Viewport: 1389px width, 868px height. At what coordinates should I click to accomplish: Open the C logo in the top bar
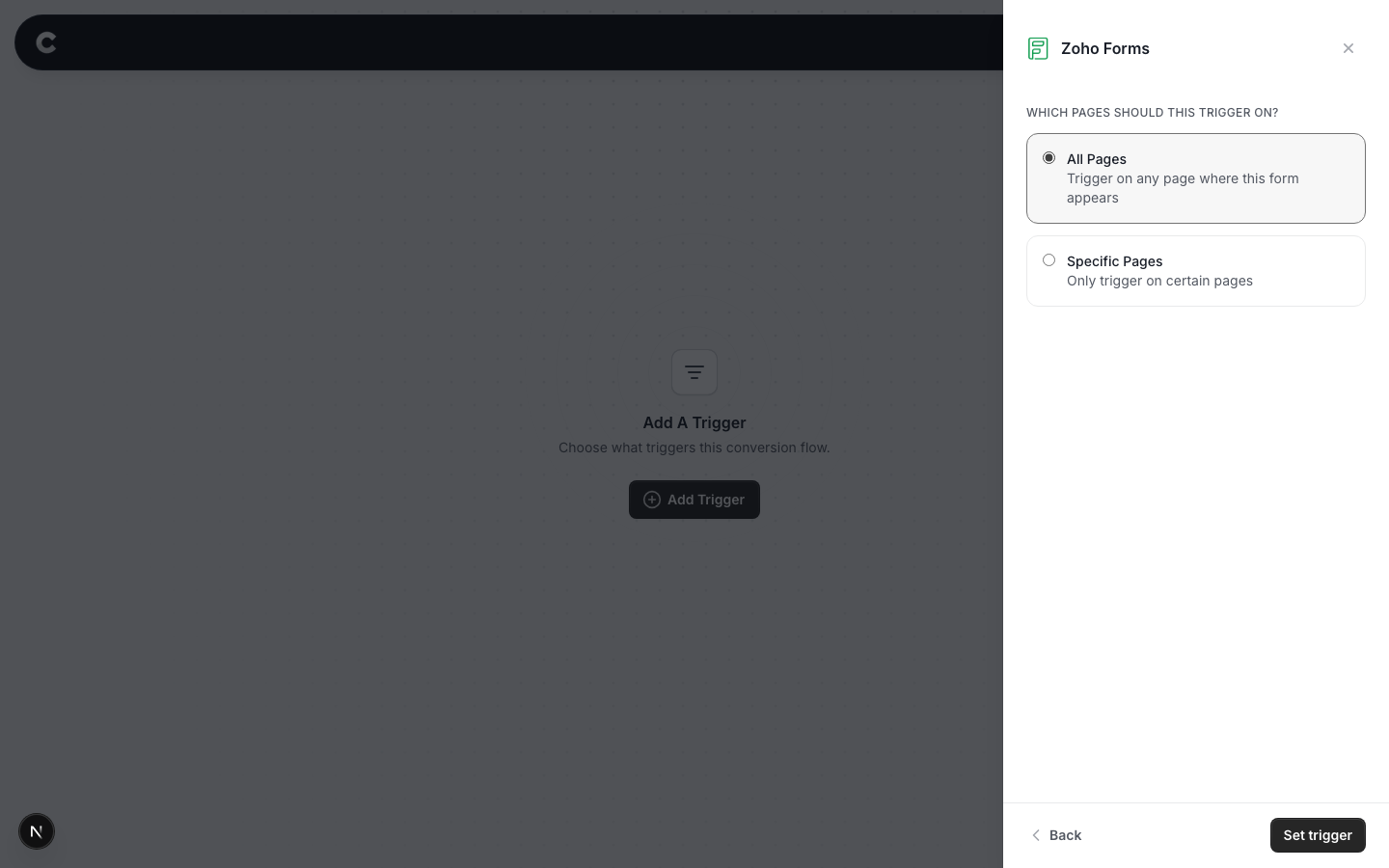[46, 42]
